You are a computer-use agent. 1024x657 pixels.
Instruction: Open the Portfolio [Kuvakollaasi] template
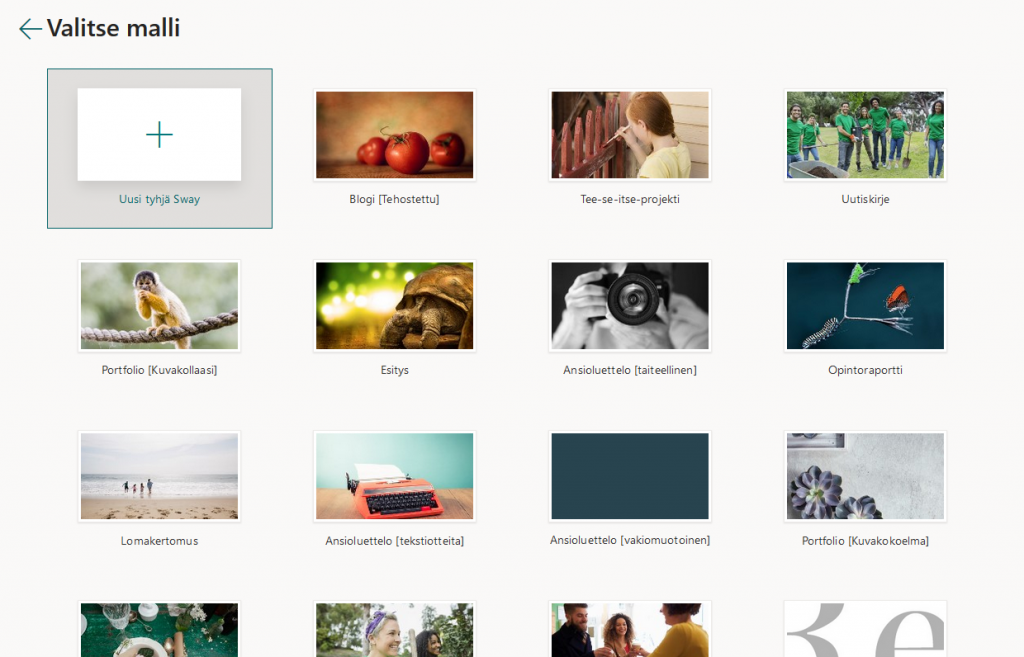click(159, 305)
